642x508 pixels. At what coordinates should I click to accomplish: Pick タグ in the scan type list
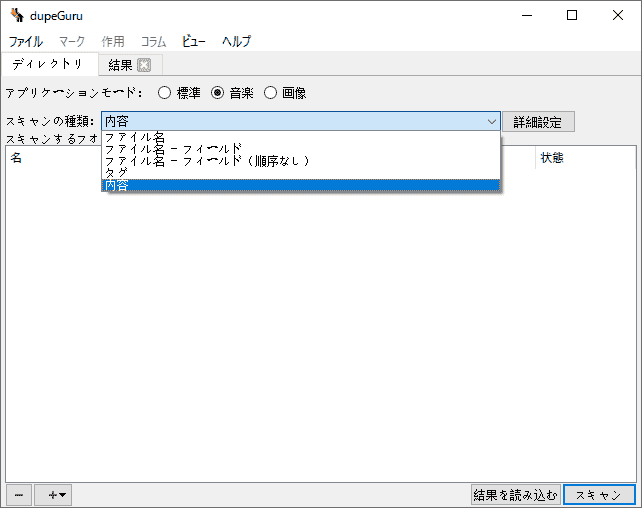116,173
